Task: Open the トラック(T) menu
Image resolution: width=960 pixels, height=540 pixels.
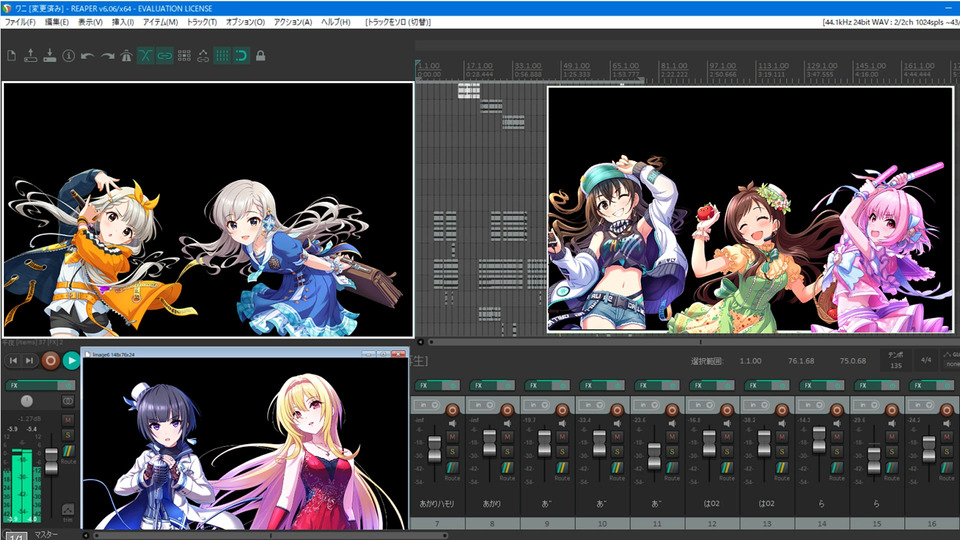Action: click(201, 22)
